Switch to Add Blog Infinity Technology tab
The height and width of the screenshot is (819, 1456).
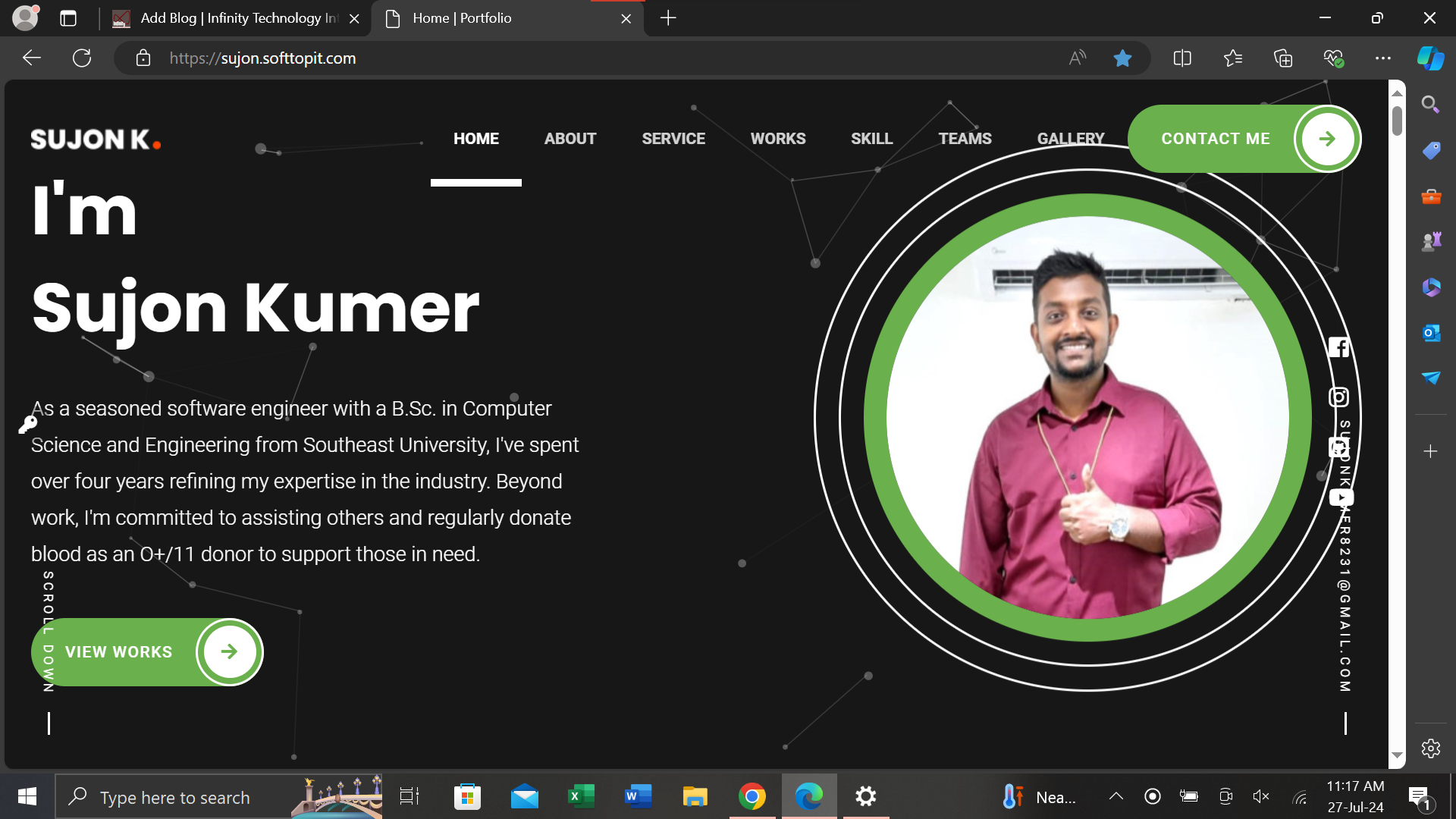(x=236, y=18)
